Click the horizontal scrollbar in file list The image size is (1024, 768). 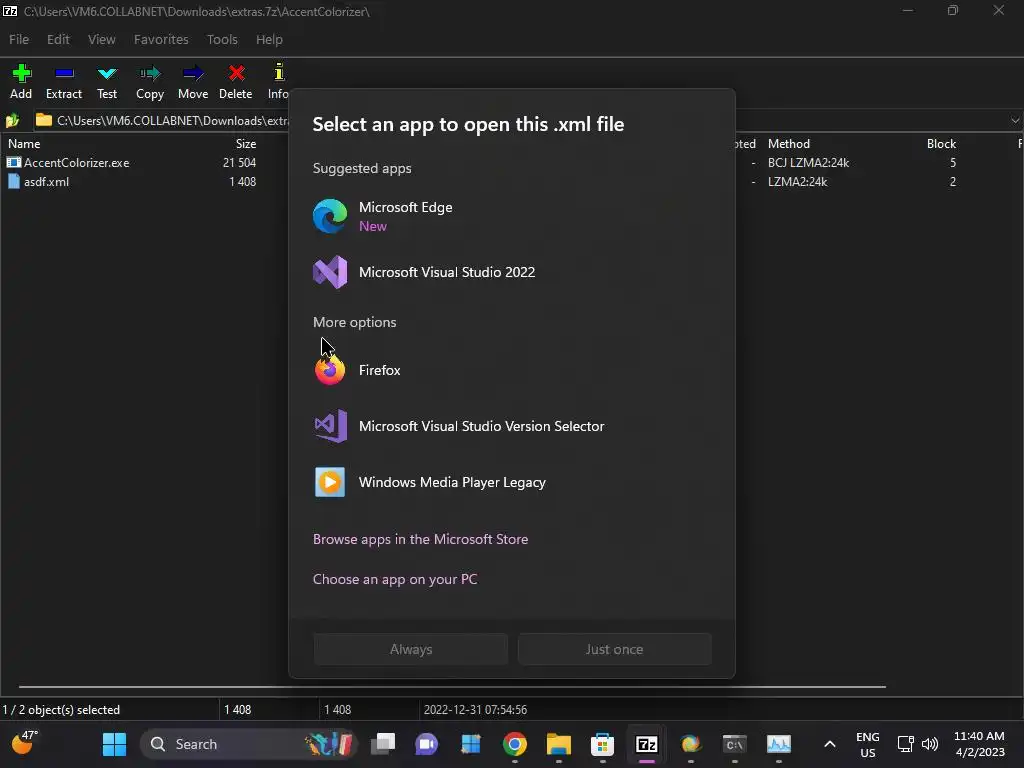tap(452, 686)
